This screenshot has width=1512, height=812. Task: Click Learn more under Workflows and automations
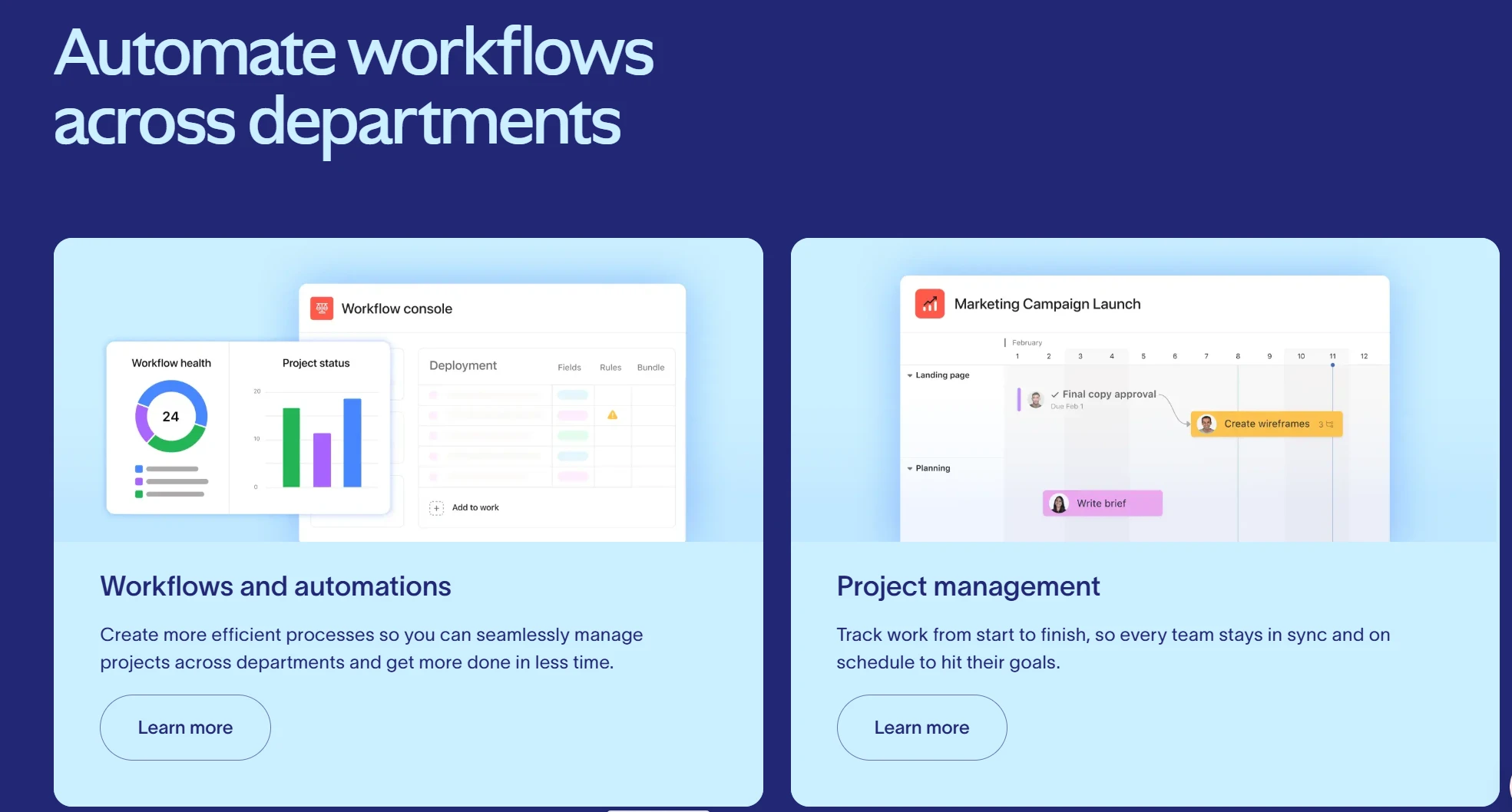185,728
